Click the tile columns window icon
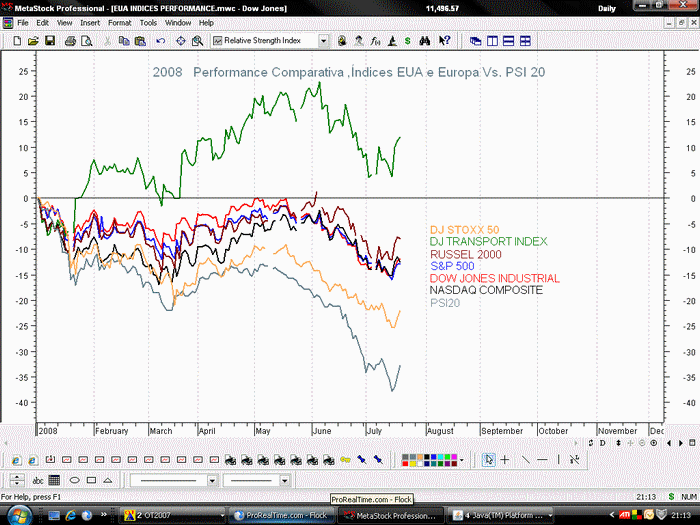This screenshot has width=700, height=525. pyautogui.click(x=492, y=41)
